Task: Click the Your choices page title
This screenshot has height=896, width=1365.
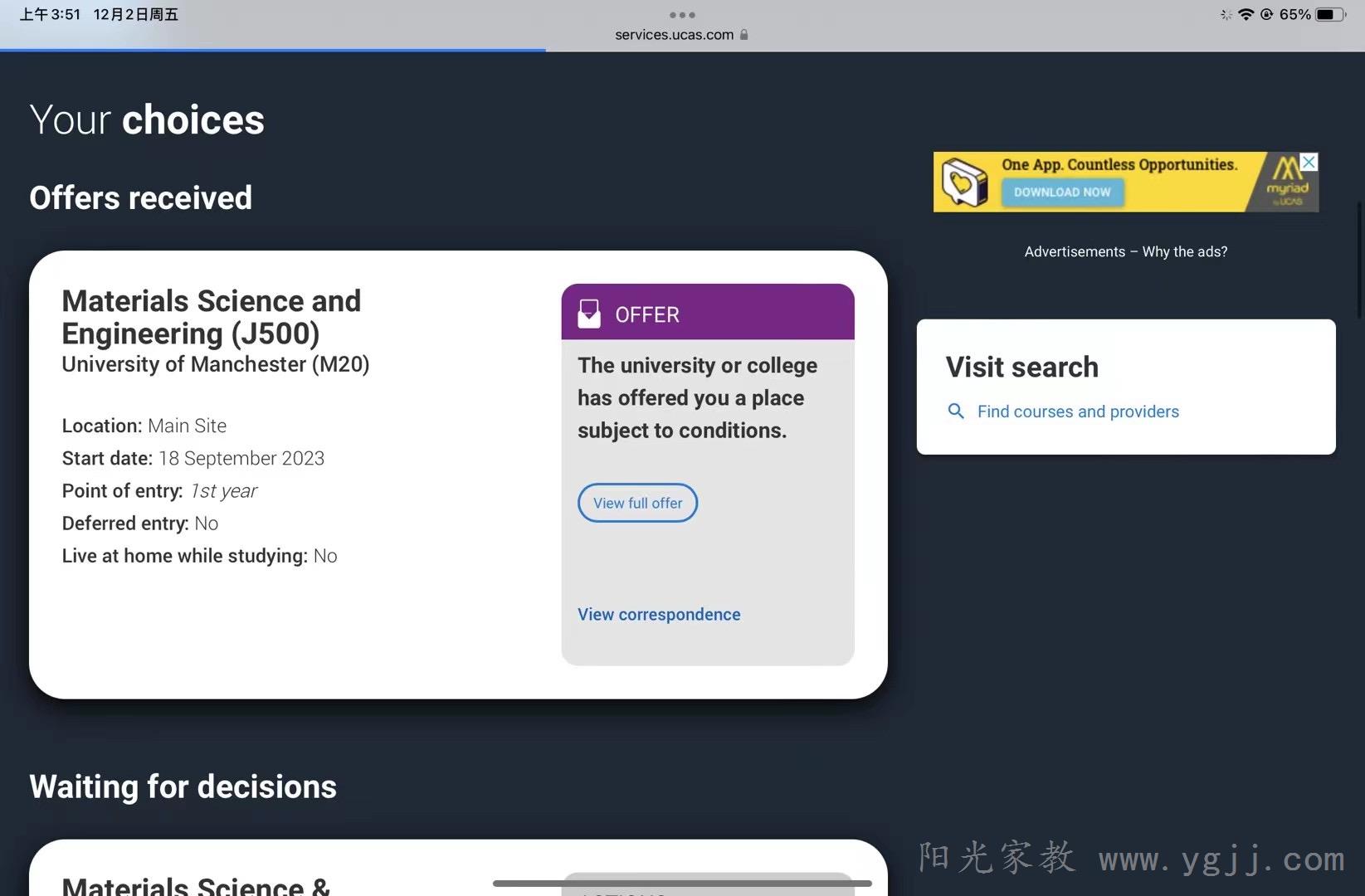Action: pos(147,119)
